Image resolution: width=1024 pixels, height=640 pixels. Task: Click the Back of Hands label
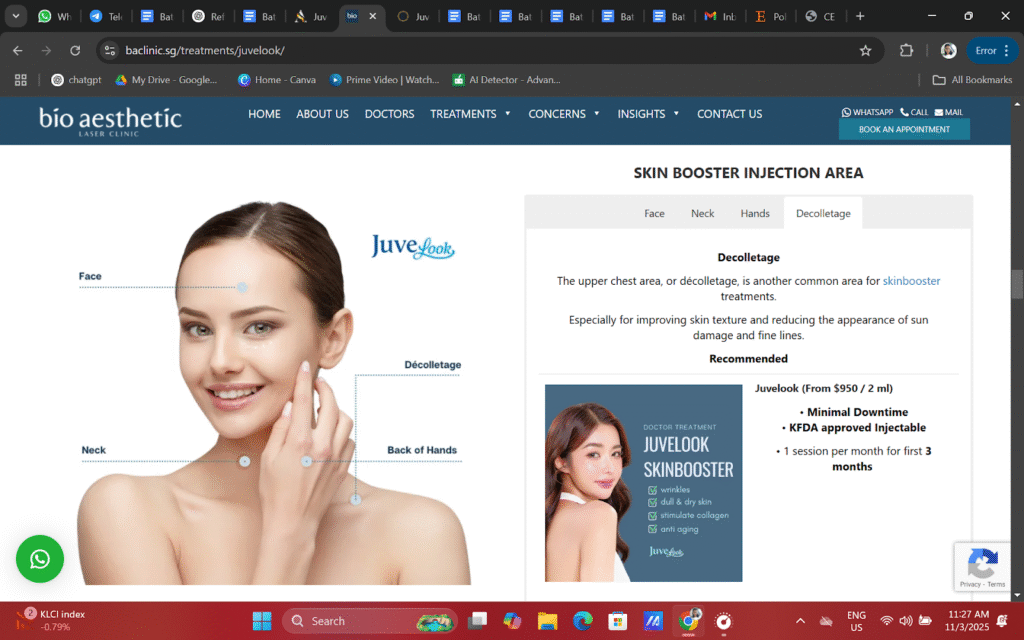point(422,450)
